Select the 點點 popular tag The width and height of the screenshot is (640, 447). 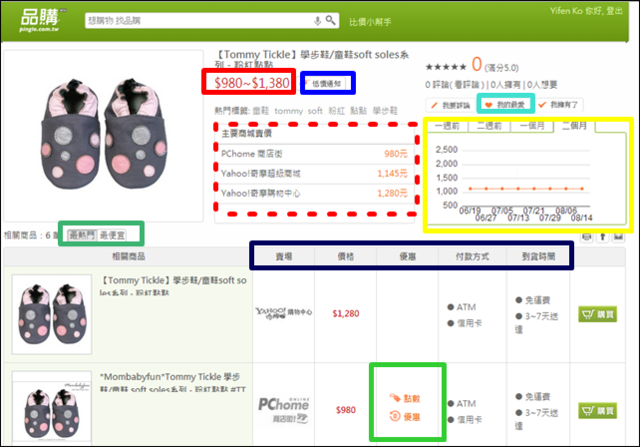(358, 111)
